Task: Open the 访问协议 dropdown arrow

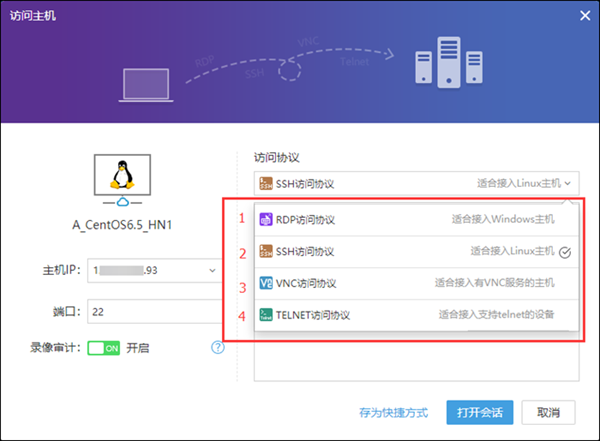Action: [568, 183]
